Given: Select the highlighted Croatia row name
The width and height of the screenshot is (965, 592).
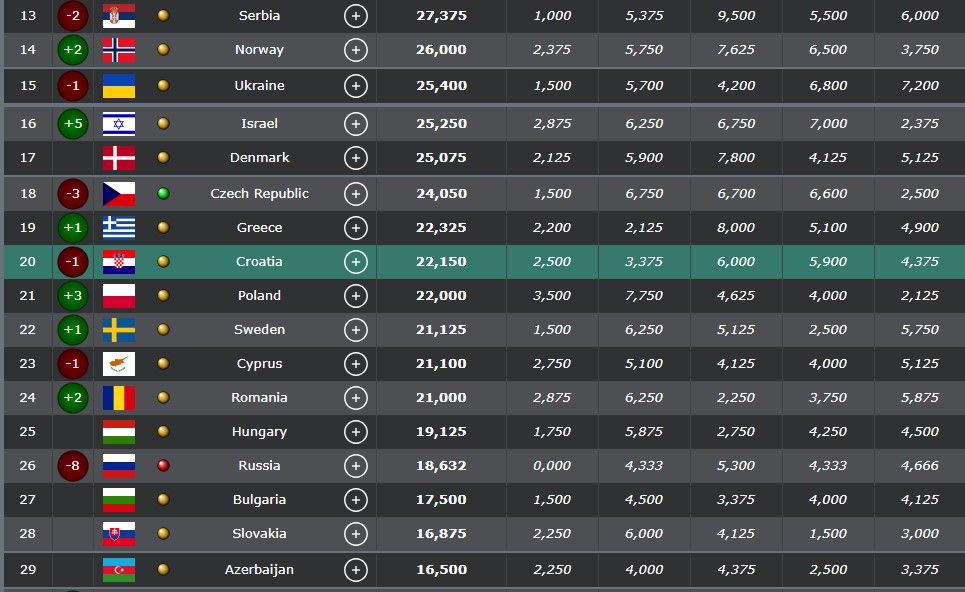Looking at the screenshot, I should point(260,262).
